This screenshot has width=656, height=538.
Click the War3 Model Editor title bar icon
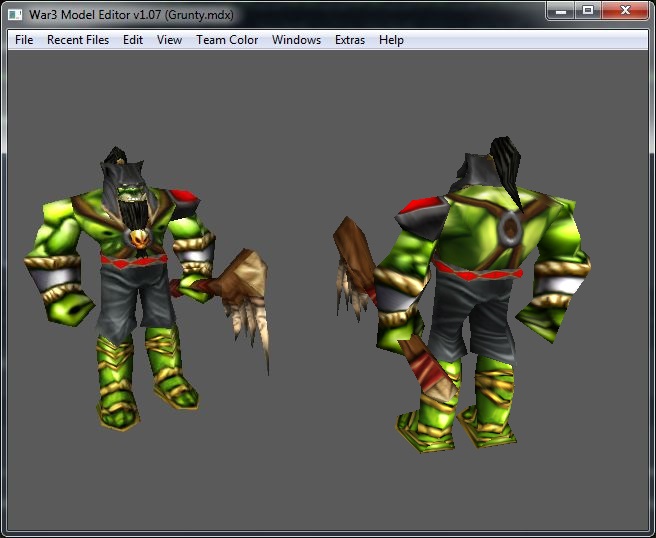tap(15, 15)
